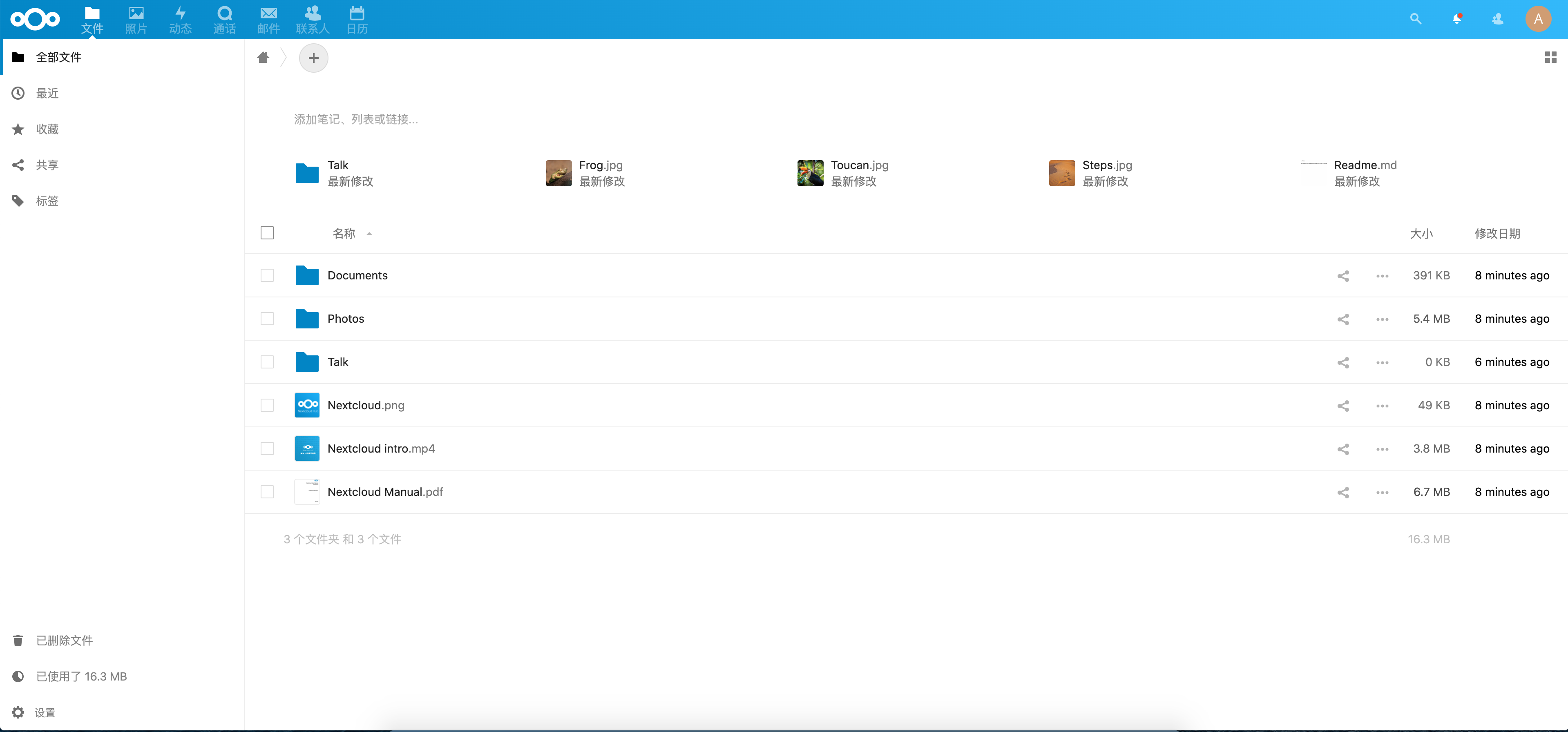Open the Contacts (联系人) app
The width and height of the screenshot is (1568, 732).
pos(313,20)
